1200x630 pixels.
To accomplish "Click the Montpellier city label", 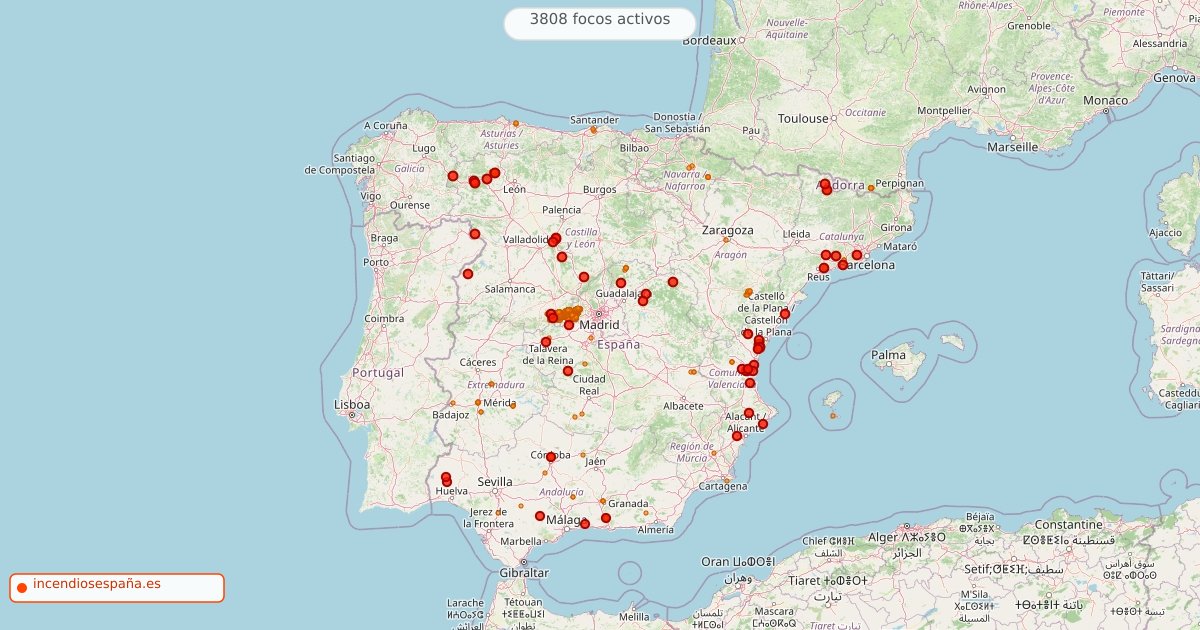I will click(944, 110).
